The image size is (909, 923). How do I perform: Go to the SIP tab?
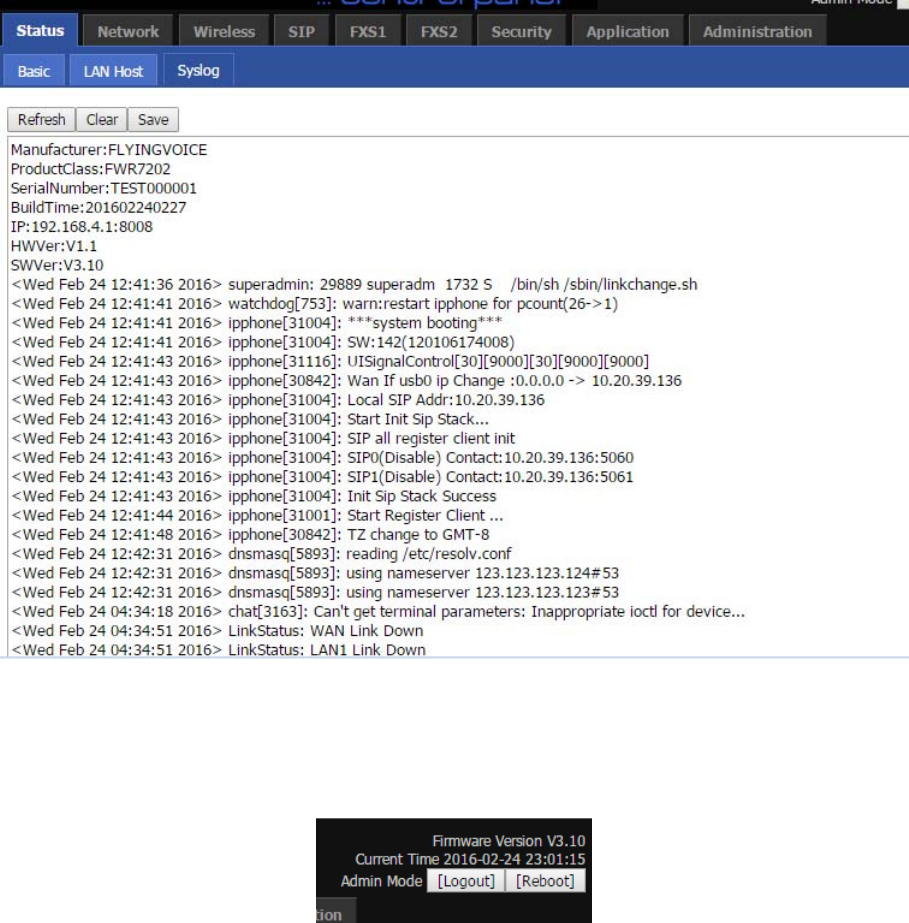click(301, 31)
